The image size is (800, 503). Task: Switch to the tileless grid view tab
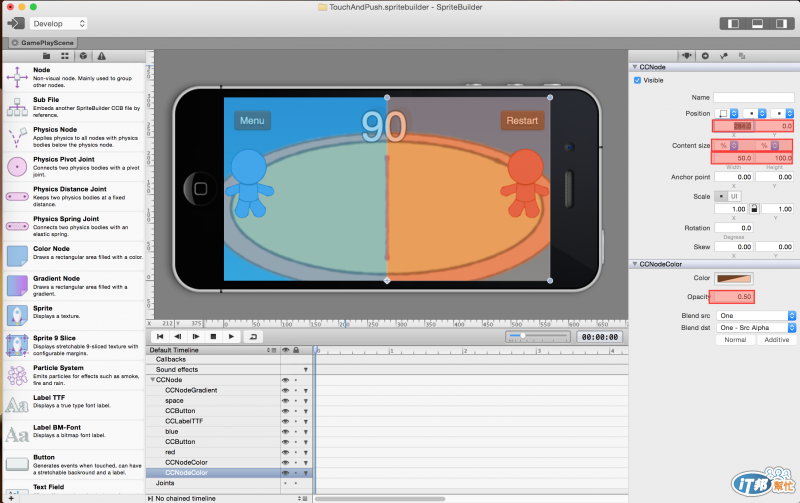coord(65,56)
